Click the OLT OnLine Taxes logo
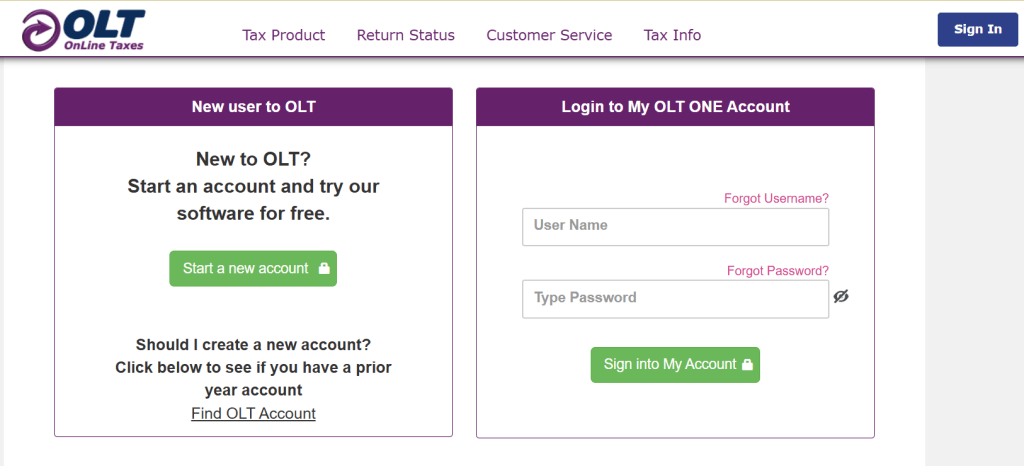Image resolution: width=1024 pixels, height=466 pixels. (x=84, y=30)
